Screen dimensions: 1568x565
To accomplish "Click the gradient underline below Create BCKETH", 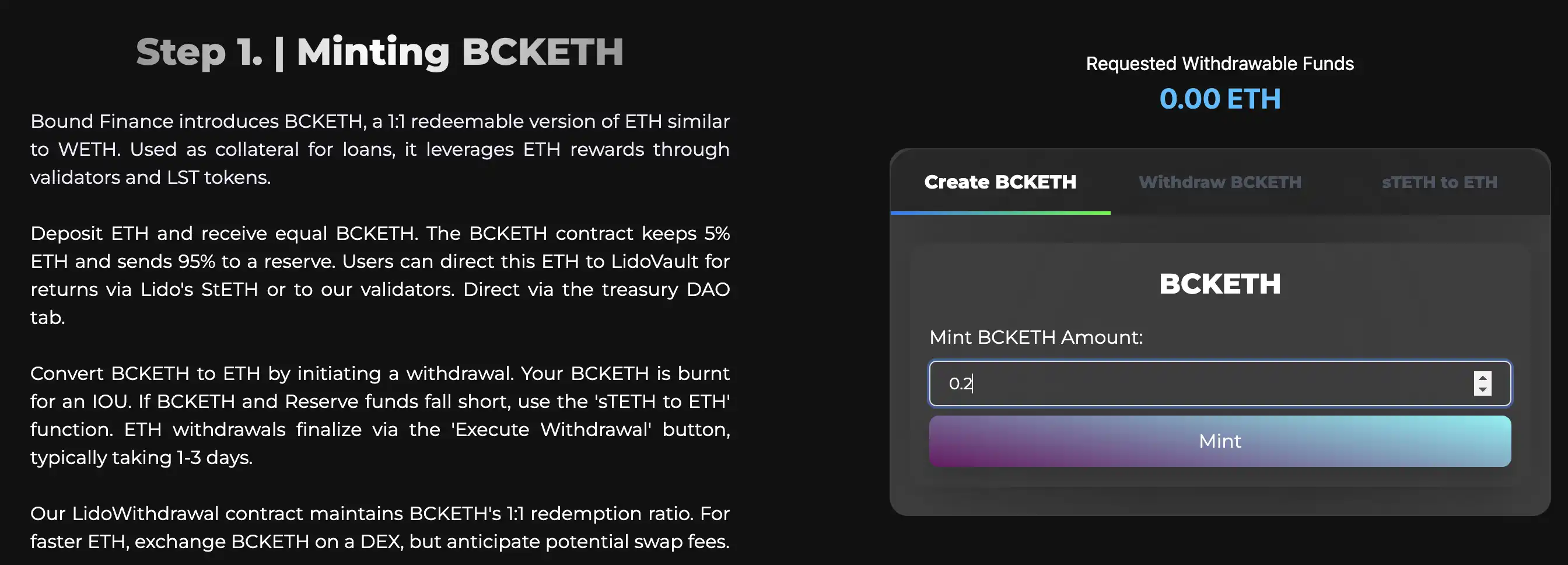I will 1000,212.
